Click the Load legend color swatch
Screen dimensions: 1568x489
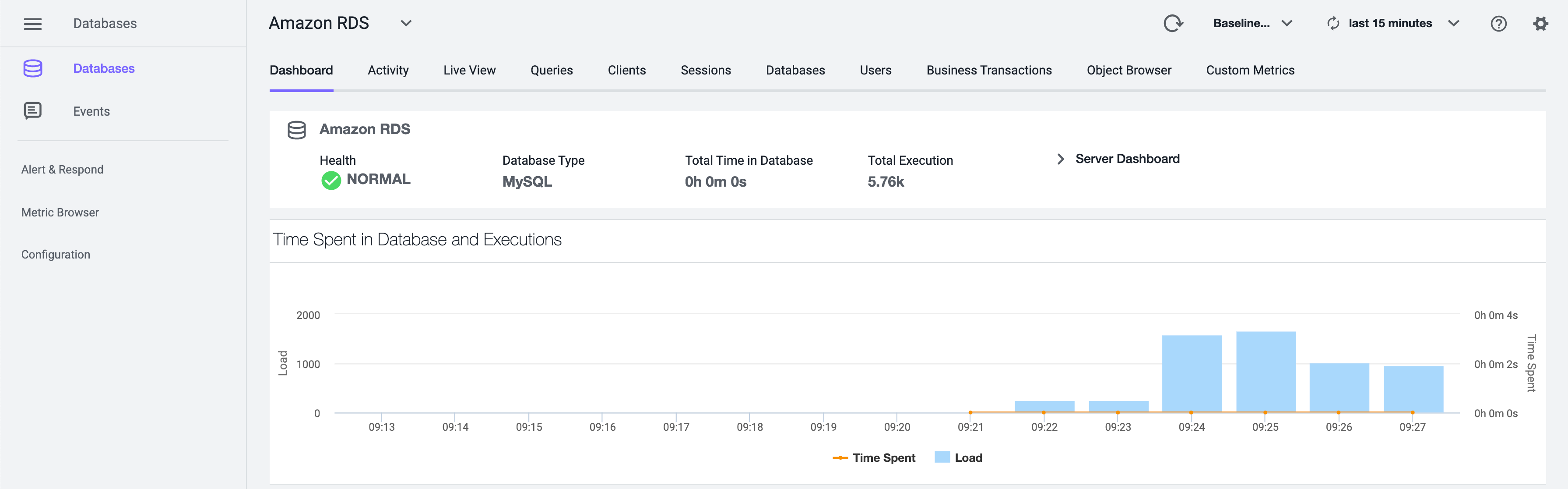coord(942,457)
